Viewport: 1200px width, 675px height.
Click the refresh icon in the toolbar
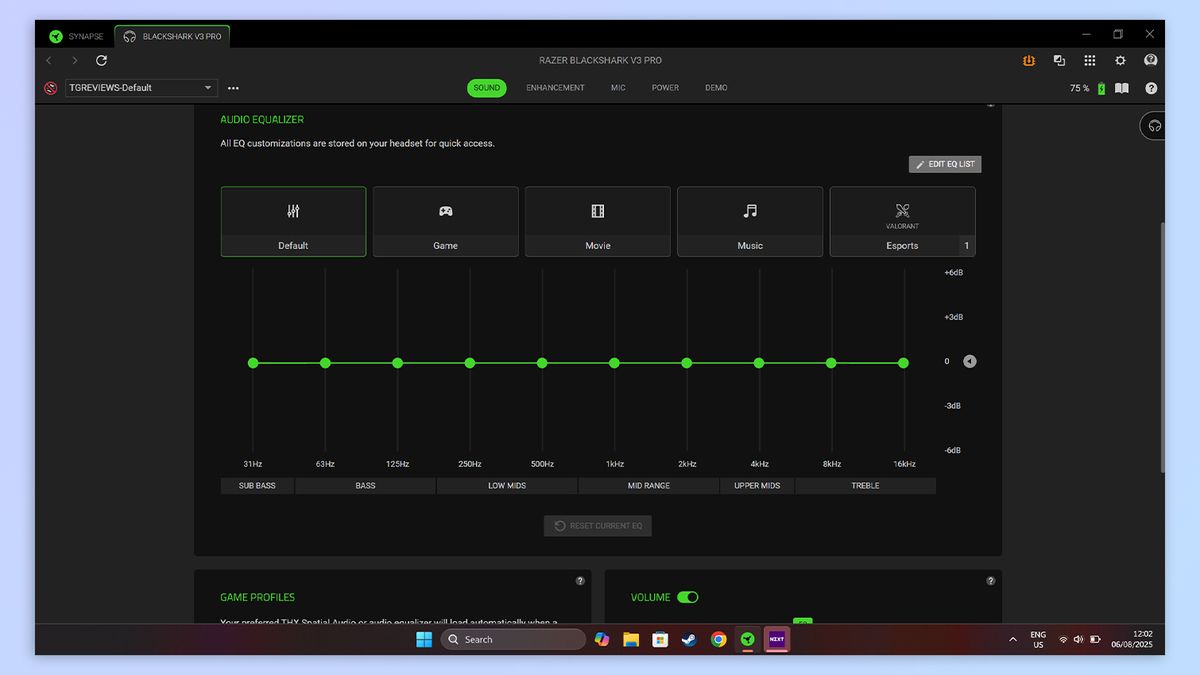[101, 61]
